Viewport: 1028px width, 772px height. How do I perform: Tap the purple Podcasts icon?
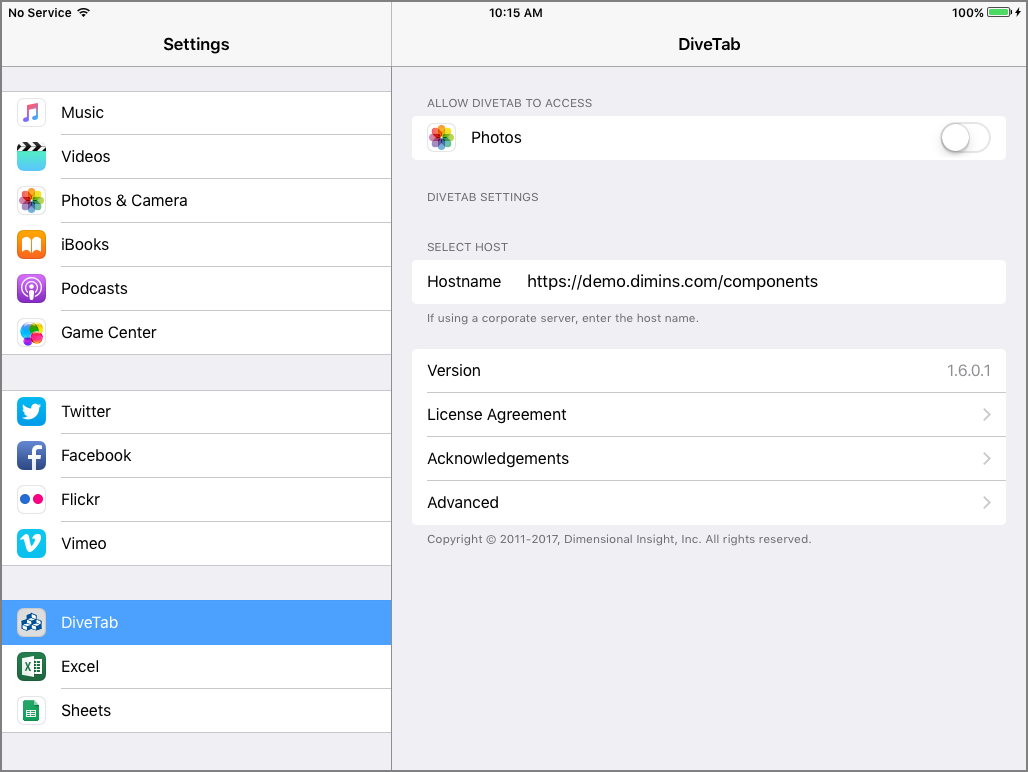(31, 288)
